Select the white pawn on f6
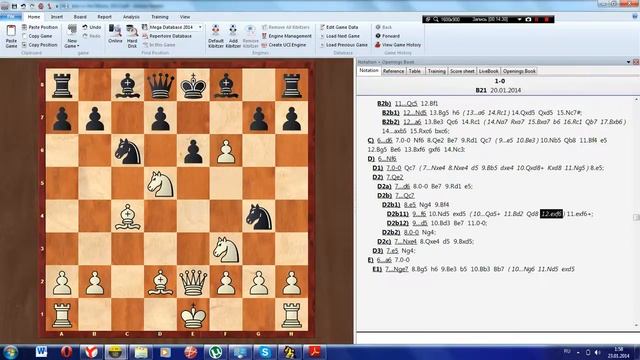This screenshot has width=640, height=360. tap(226, 151)
